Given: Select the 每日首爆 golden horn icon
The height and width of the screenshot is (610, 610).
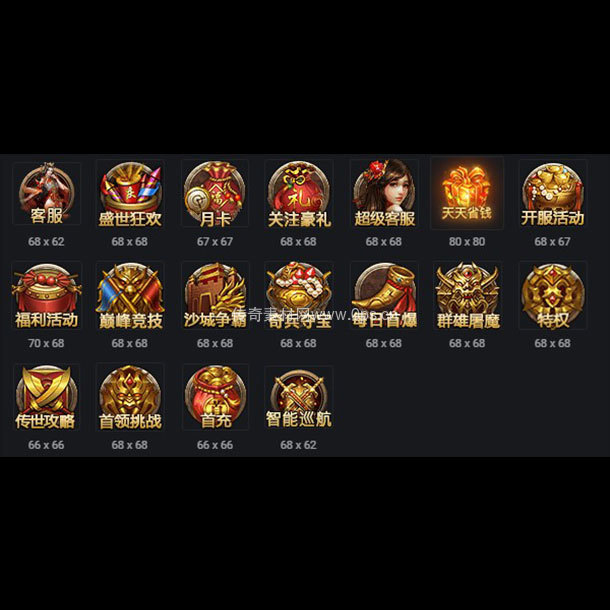Looking at the screenshot, I should click(384, 295).
